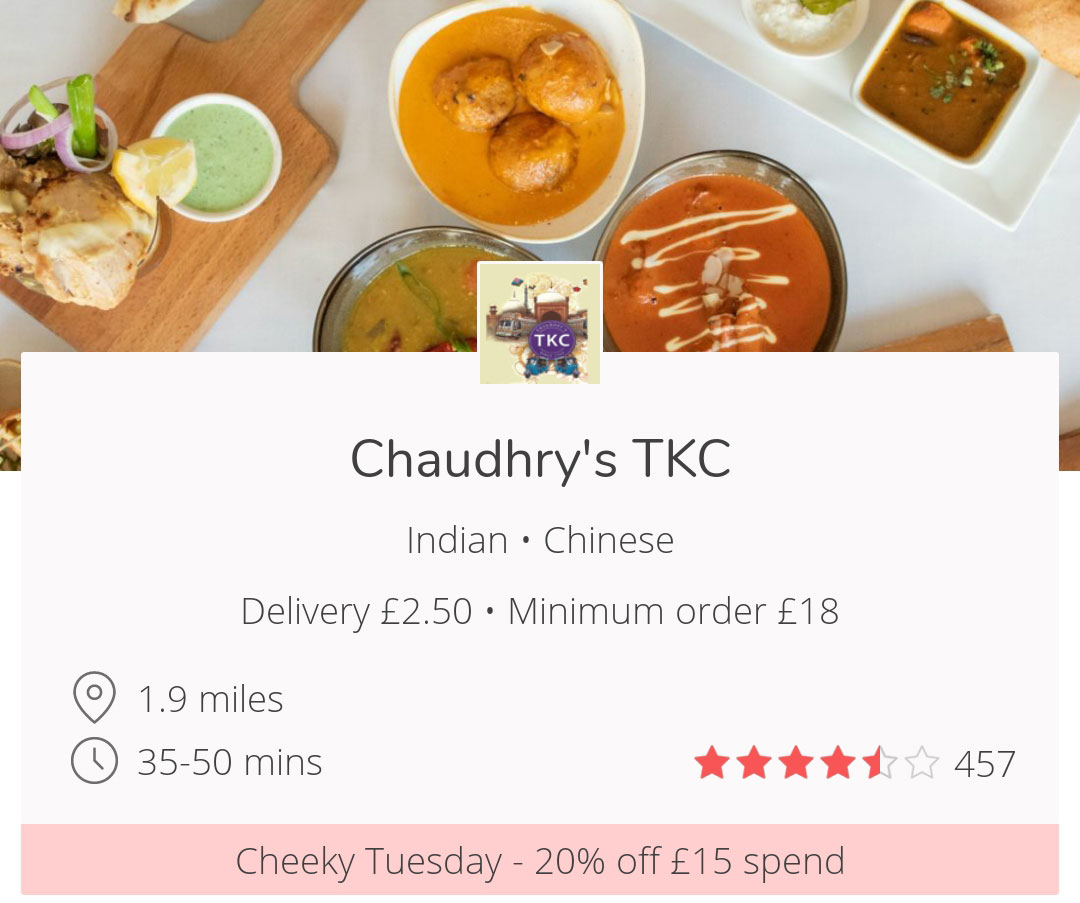Click the half-filled fifth rating star

[880, 762]
